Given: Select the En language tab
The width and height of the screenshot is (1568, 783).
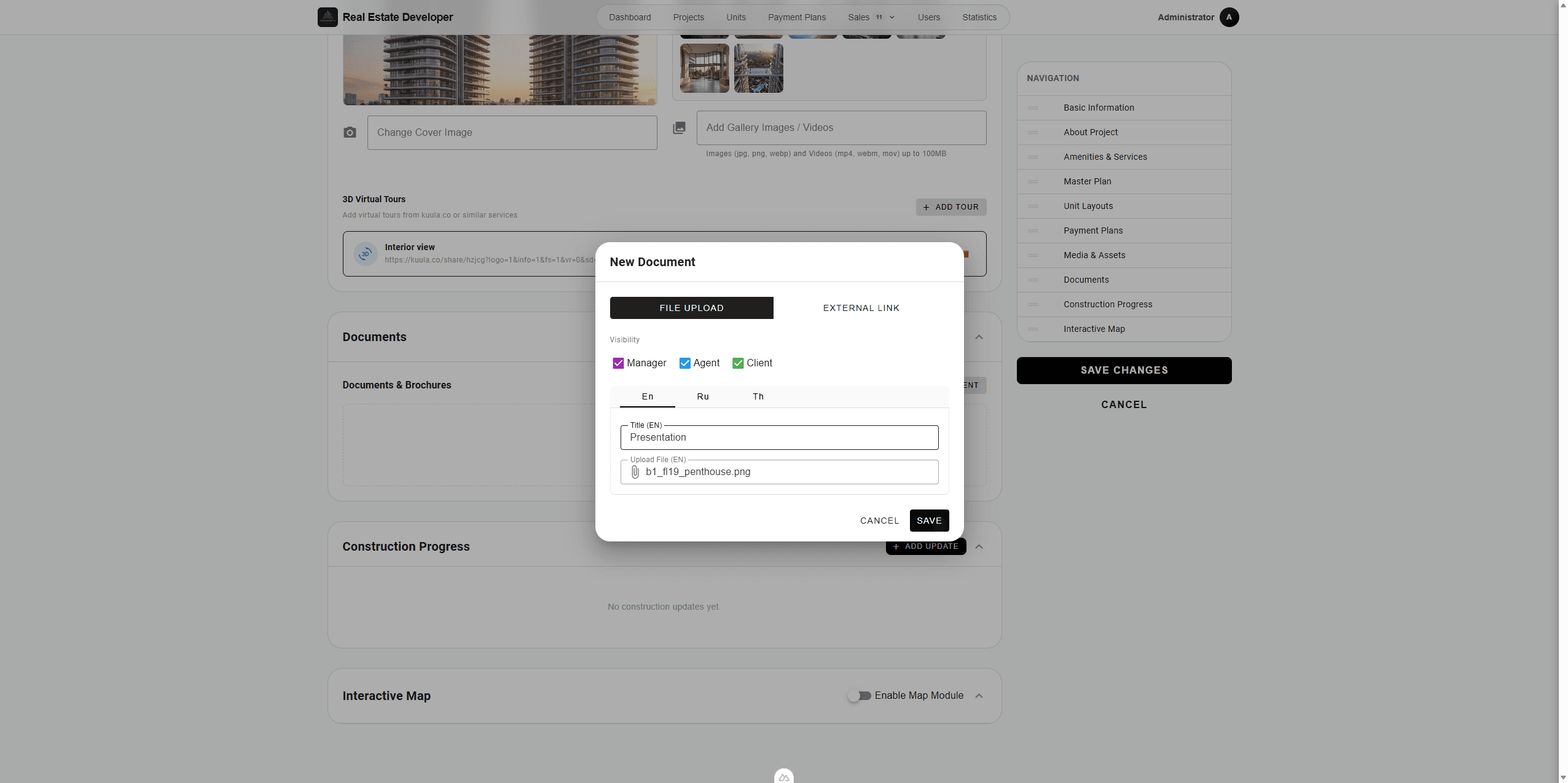Looking at the screenshot, I should (x=648, y=396).
